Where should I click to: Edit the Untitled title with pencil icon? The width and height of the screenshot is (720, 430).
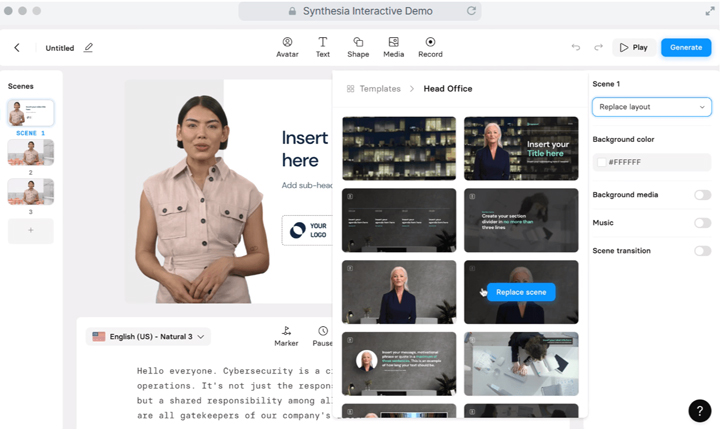tap(88, 47)
